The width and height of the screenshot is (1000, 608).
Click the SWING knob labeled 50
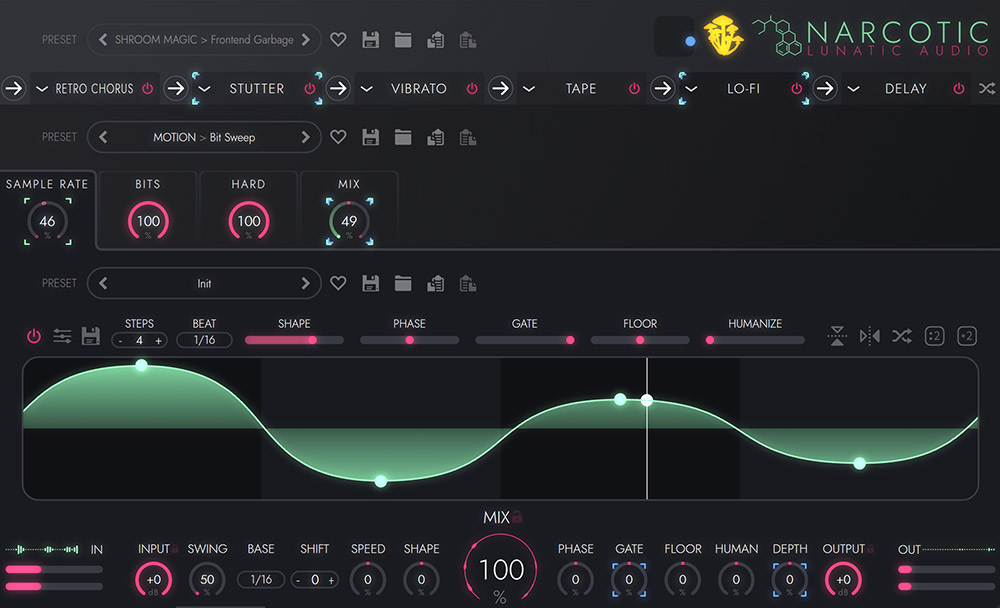click(x=207, y=580)
